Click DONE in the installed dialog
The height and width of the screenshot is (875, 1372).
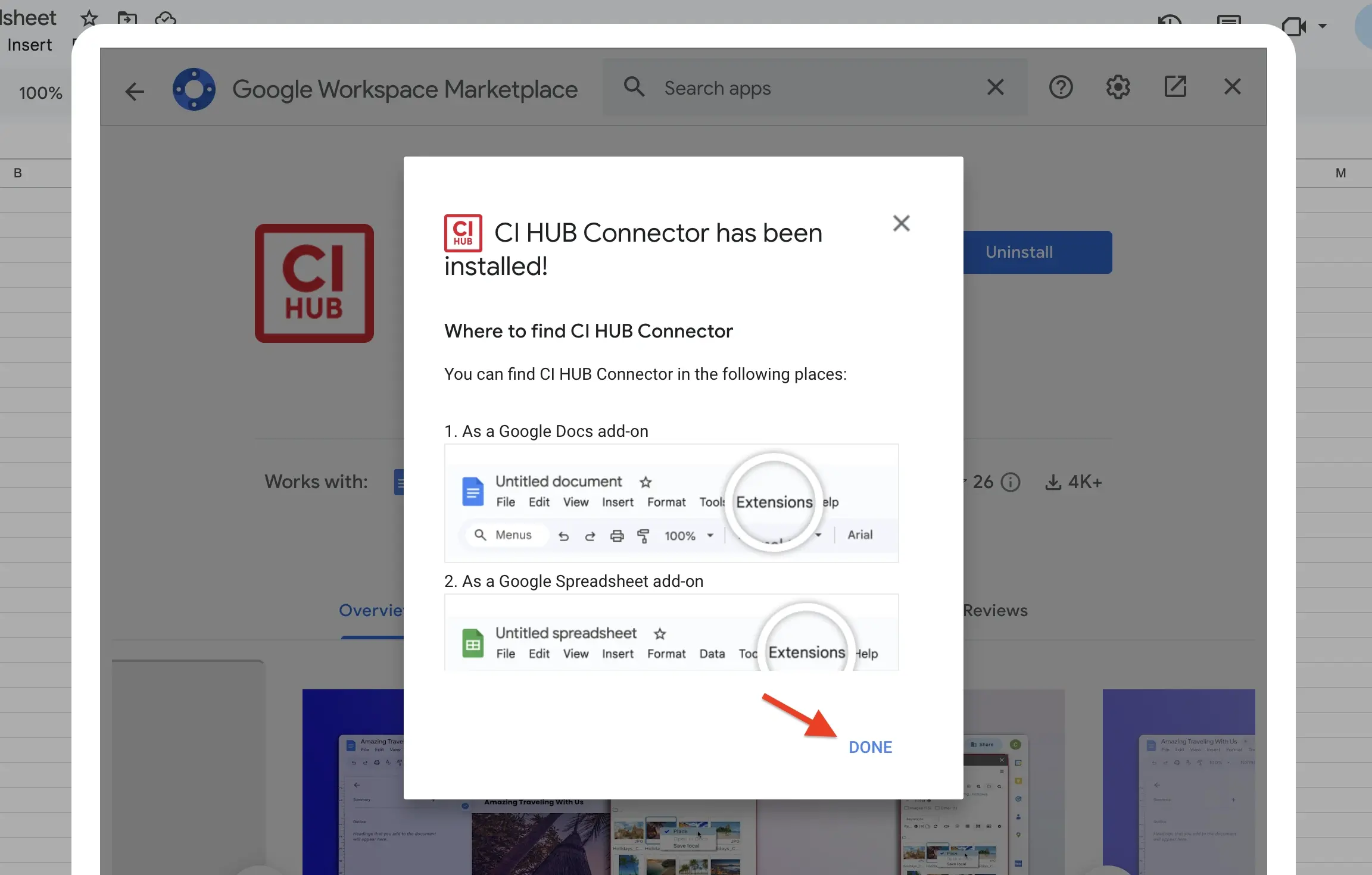(x=870, y=747)
